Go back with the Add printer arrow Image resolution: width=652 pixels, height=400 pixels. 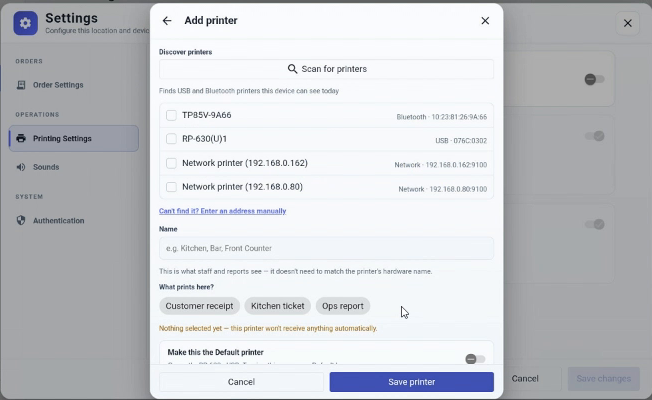(x=167, y=20)
